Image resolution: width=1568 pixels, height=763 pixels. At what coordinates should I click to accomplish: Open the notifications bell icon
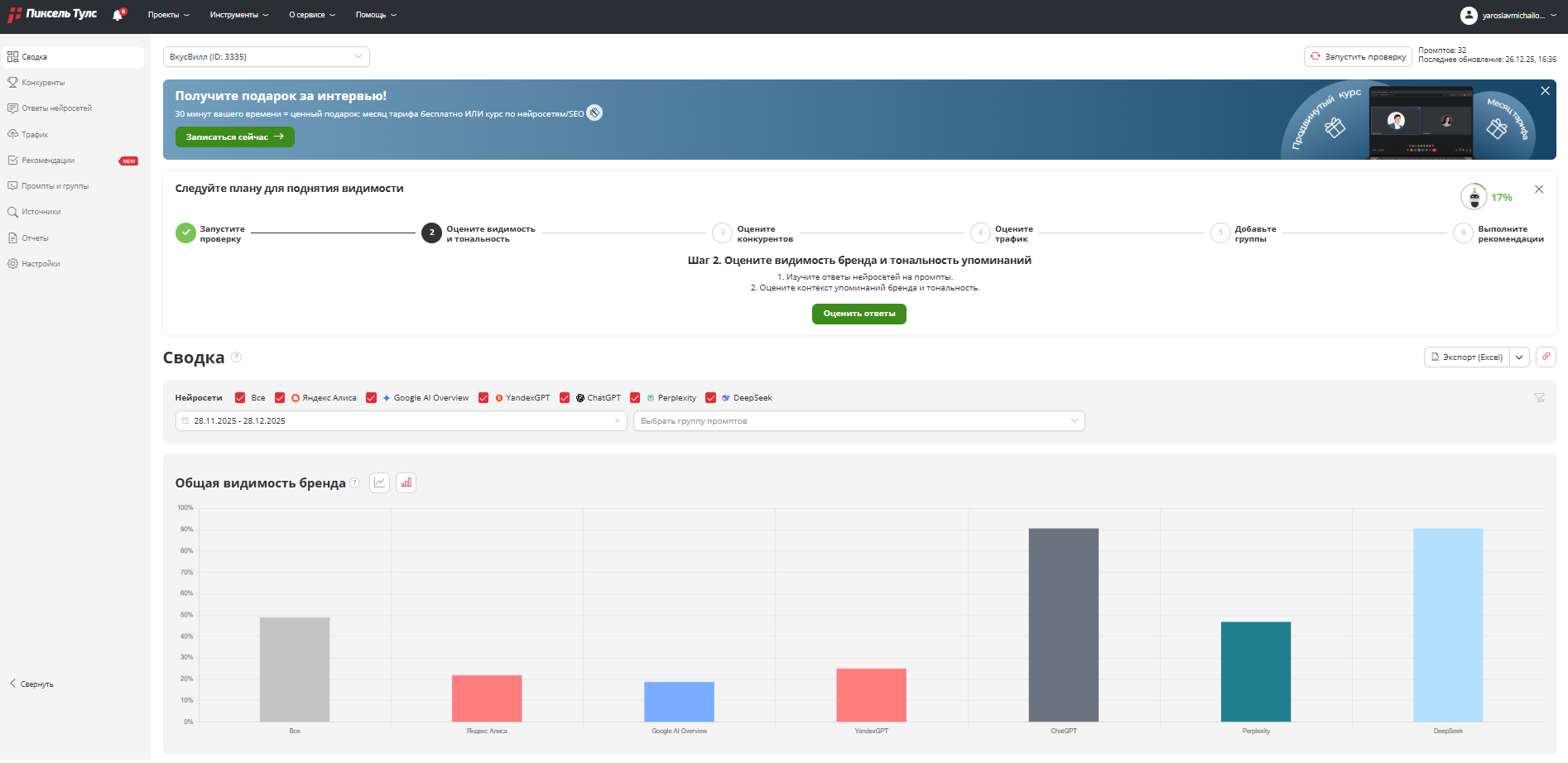tap(118, 15)
